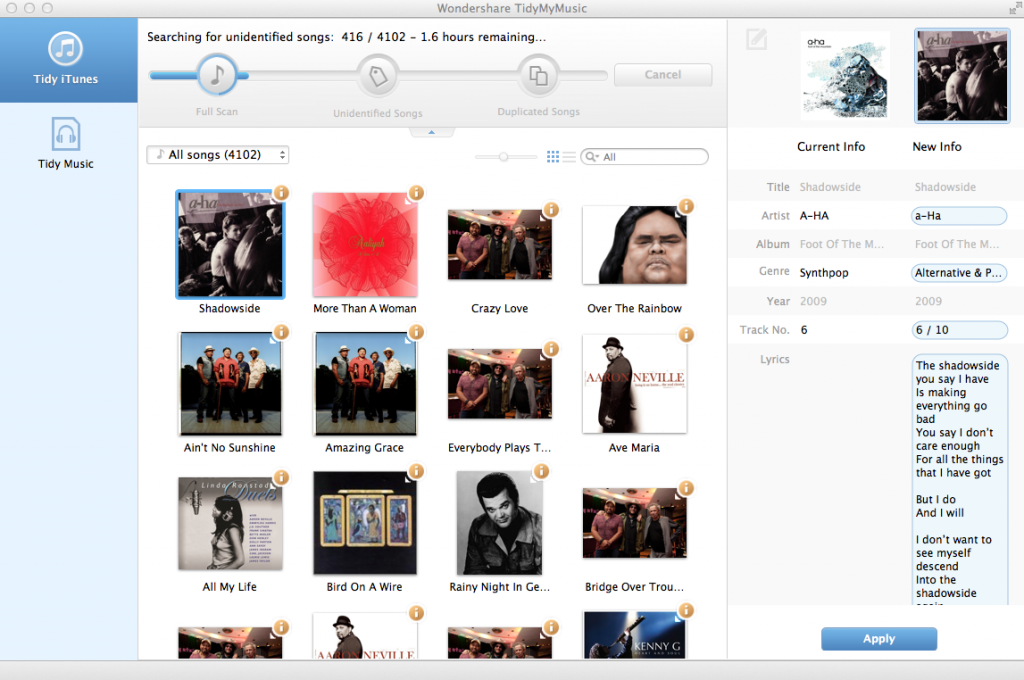Screen dimensions: 1024x680
Task: Edit the new Track No. field 6 / 10
Action: pos(959,330)
